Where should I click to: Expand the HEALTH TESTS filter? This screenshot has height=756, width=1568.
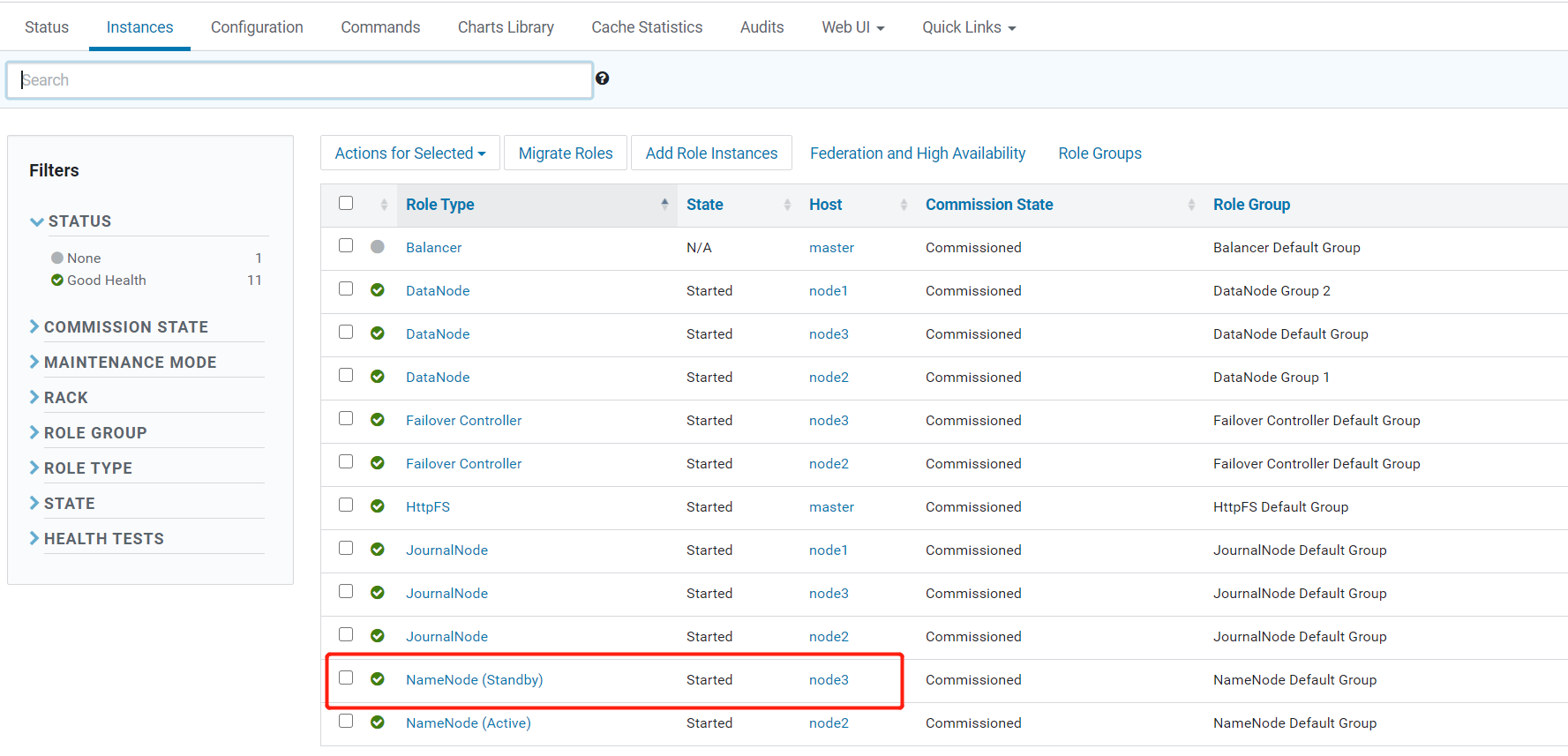click(96, 539)
